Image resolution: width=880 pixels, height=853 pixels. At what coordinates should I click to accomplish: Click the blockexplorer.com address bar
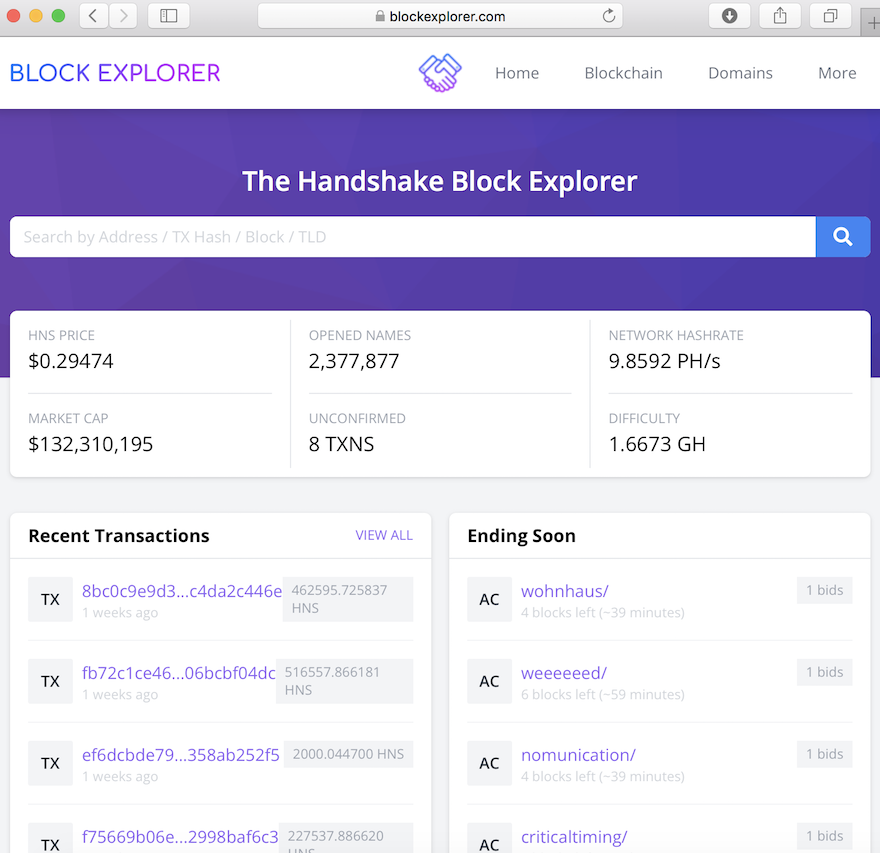[x=440, y=16]
